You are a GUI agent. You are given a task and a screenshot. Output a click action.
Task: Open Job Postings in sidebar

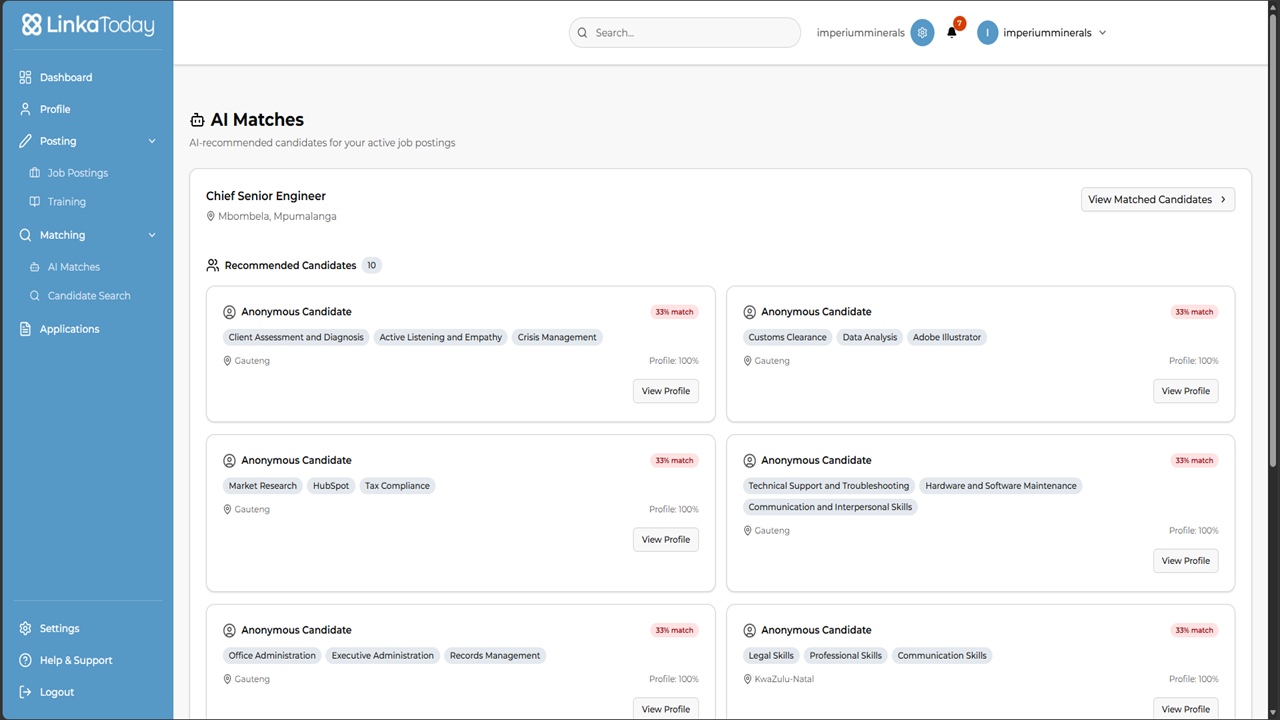pos(78,173)
